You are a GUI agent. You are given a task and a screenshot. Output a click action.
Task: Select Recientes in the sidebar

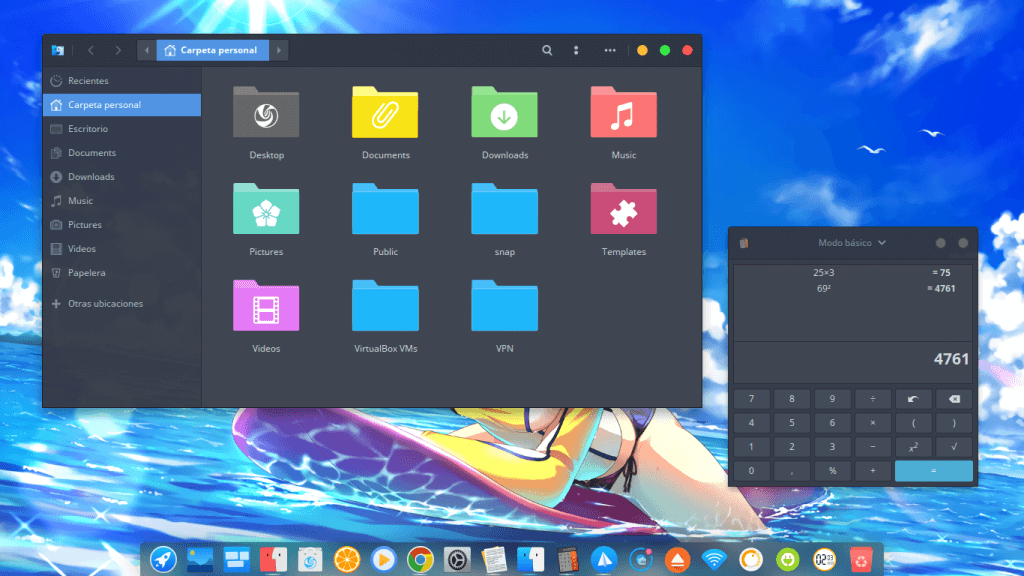121,81
